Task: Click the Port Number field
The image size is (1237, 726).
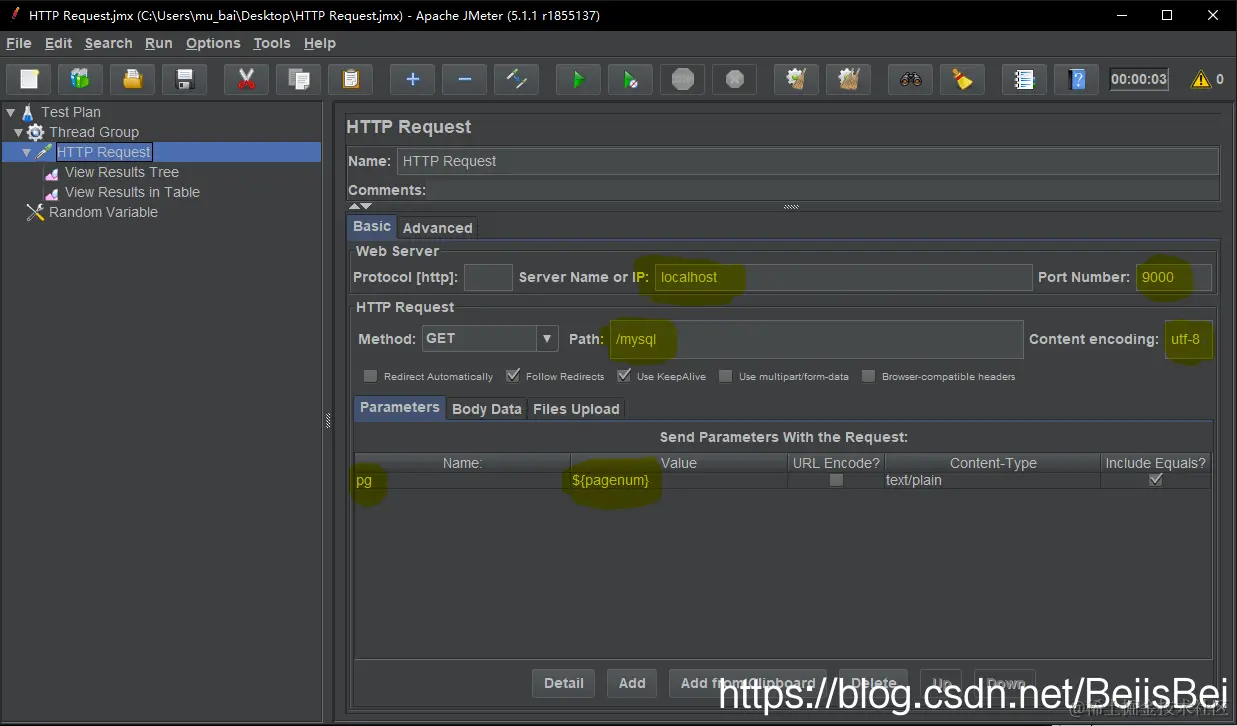Action: point(1174,277)
